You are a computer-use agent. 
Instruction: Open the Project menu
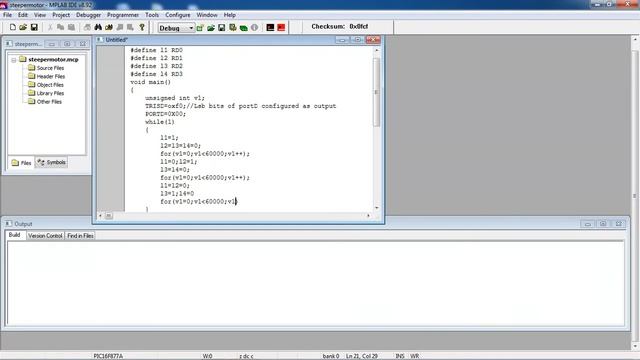(x=61, y=15)
